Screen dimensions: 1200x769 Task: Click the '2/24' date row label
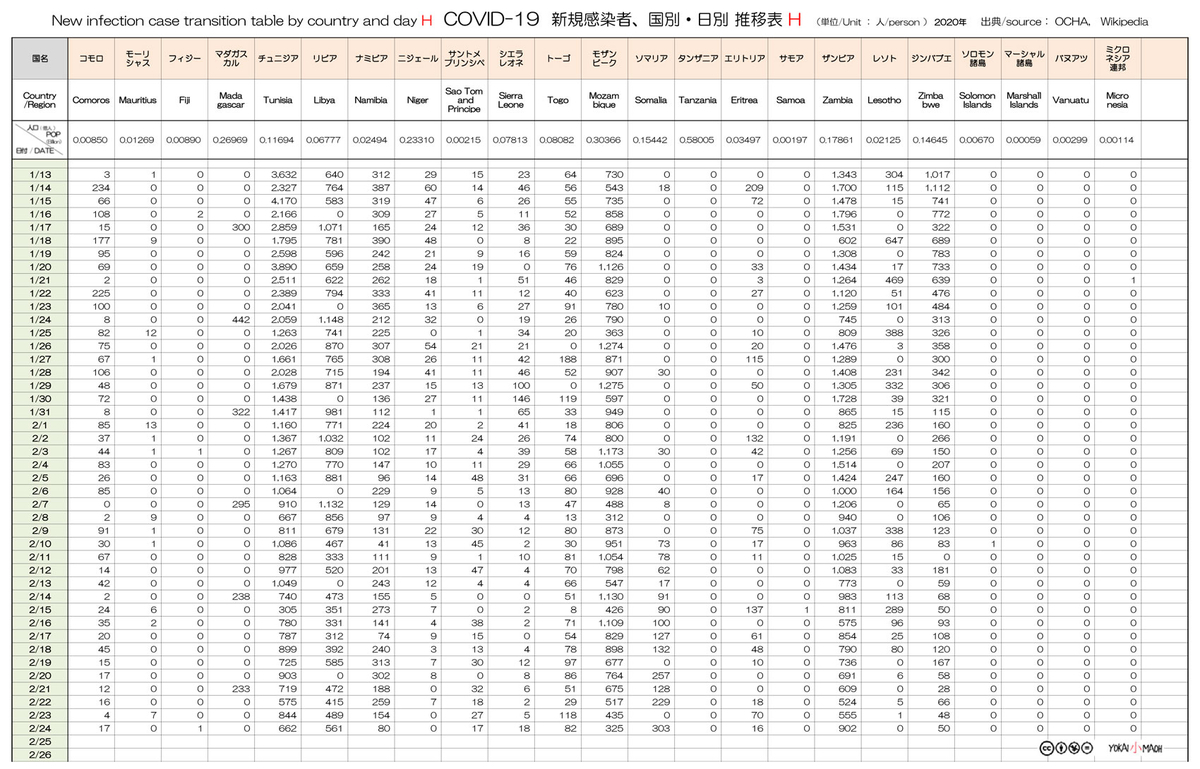40,729
